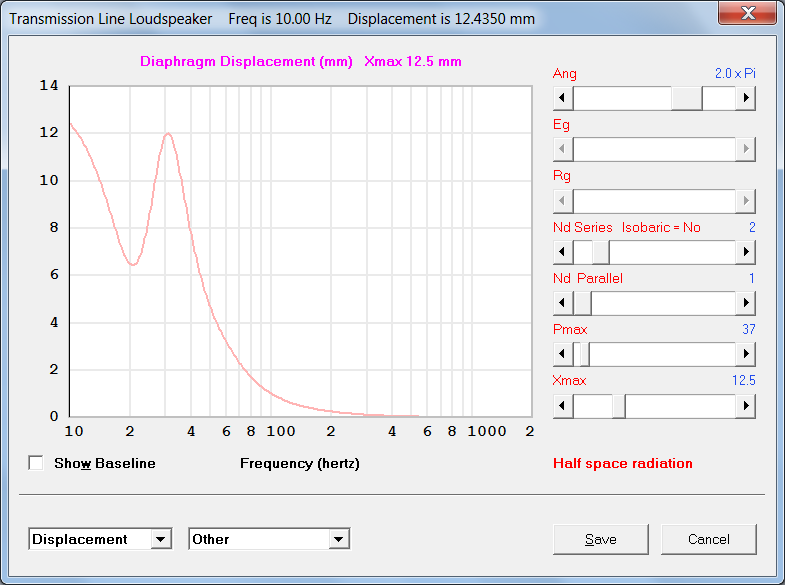Click the Save button
The width and height of the screenshot is (785, 585).
(x=601, y=539)
